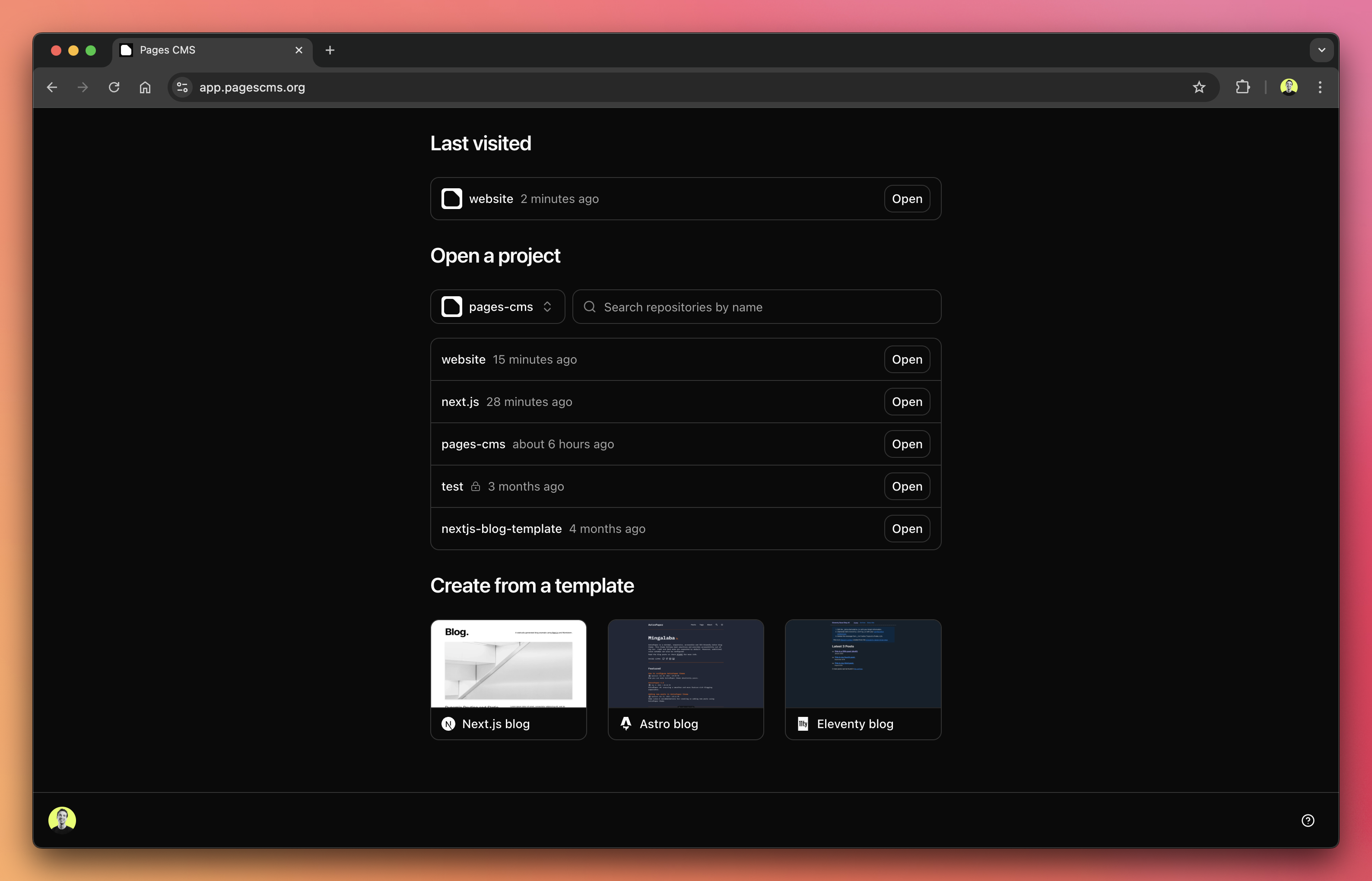
Task: Click the bookmark star icon
Action: 1199,87
